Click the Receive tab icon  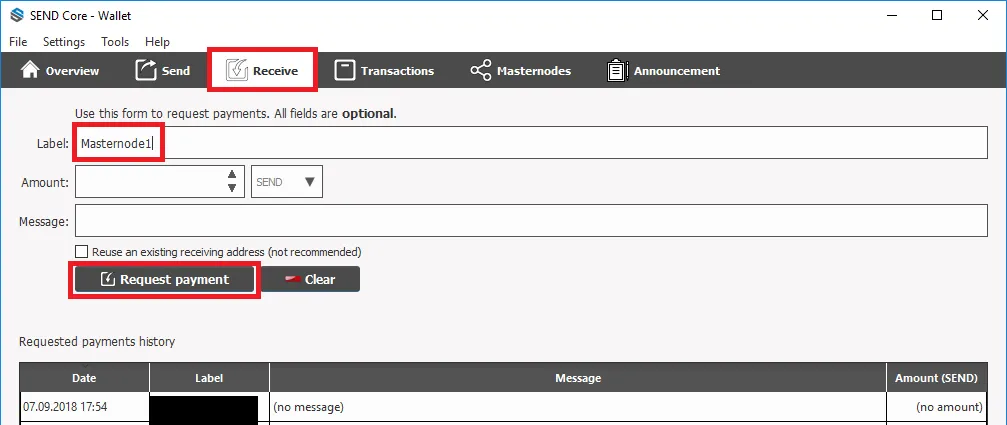point(237,70)
